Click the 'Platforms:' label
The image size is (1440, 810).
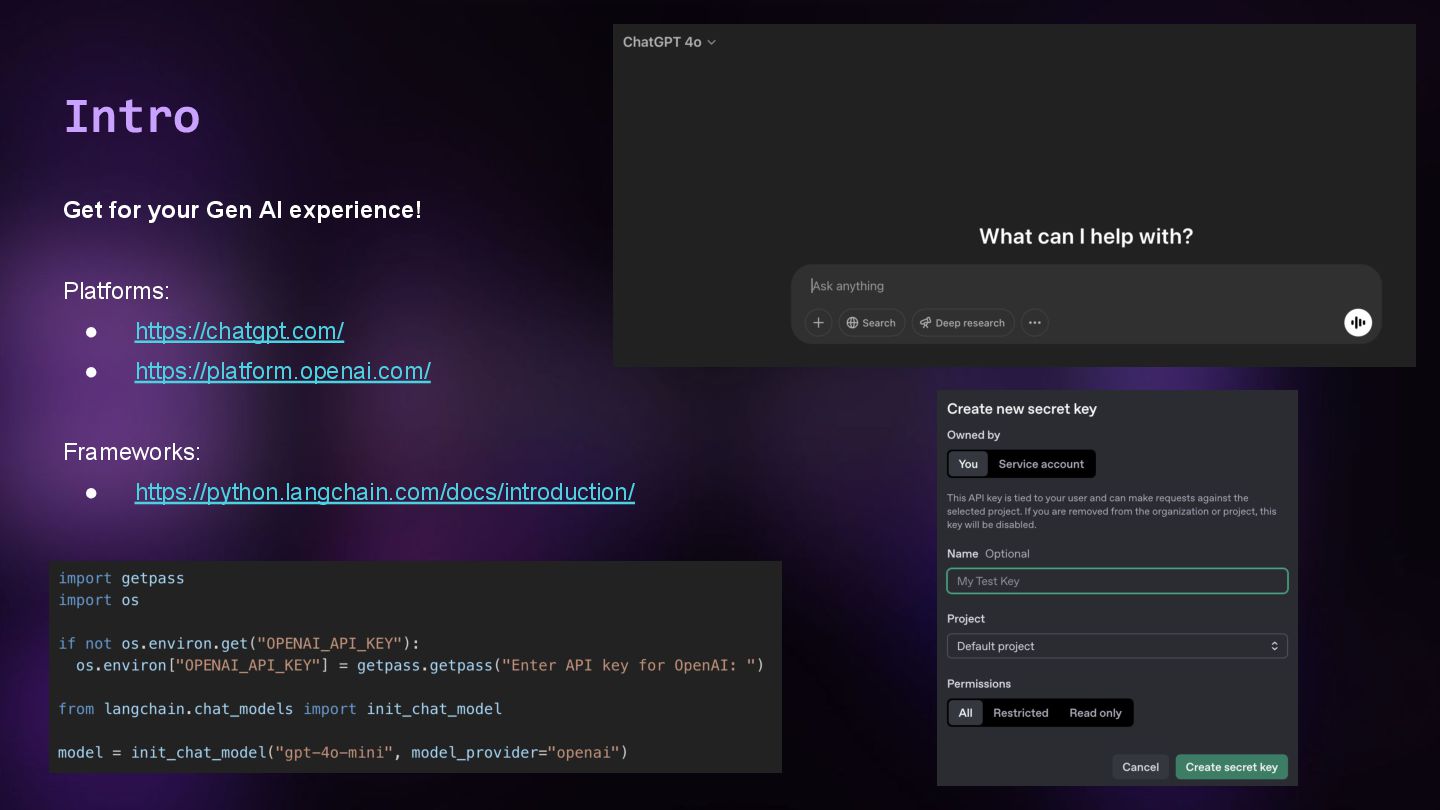116,291
